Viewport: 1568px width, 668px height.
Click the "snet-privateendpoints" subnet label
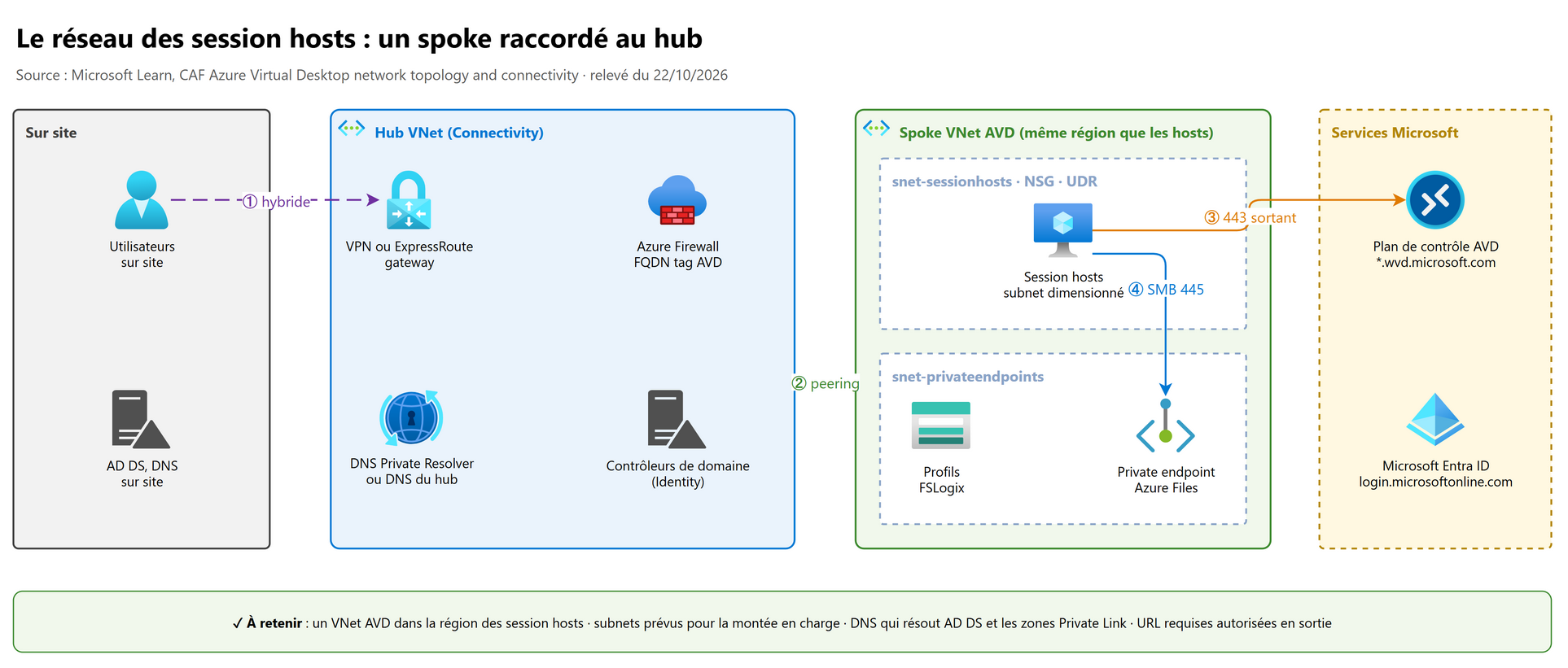pyautogui.click(x=967, y=377)
